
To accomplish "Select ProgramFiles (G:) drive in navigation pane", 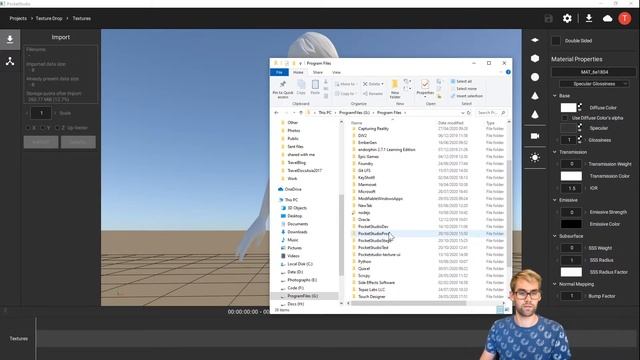I will (302, 296).
